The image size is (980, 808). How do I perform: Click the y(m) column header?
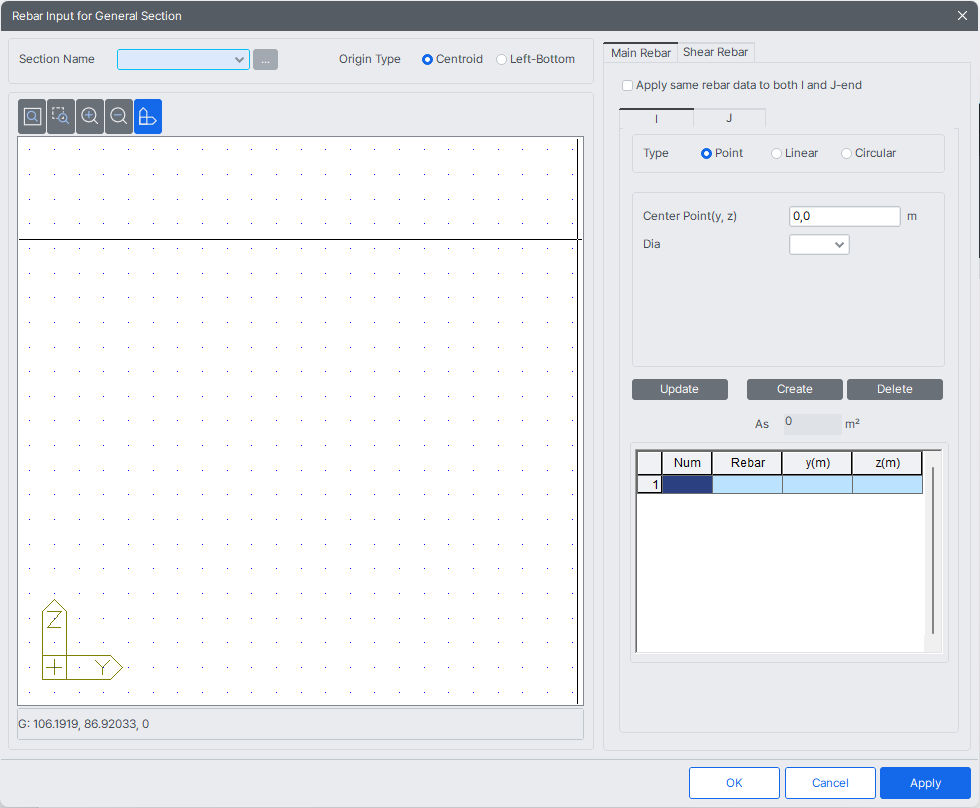[x=818, y=463]
